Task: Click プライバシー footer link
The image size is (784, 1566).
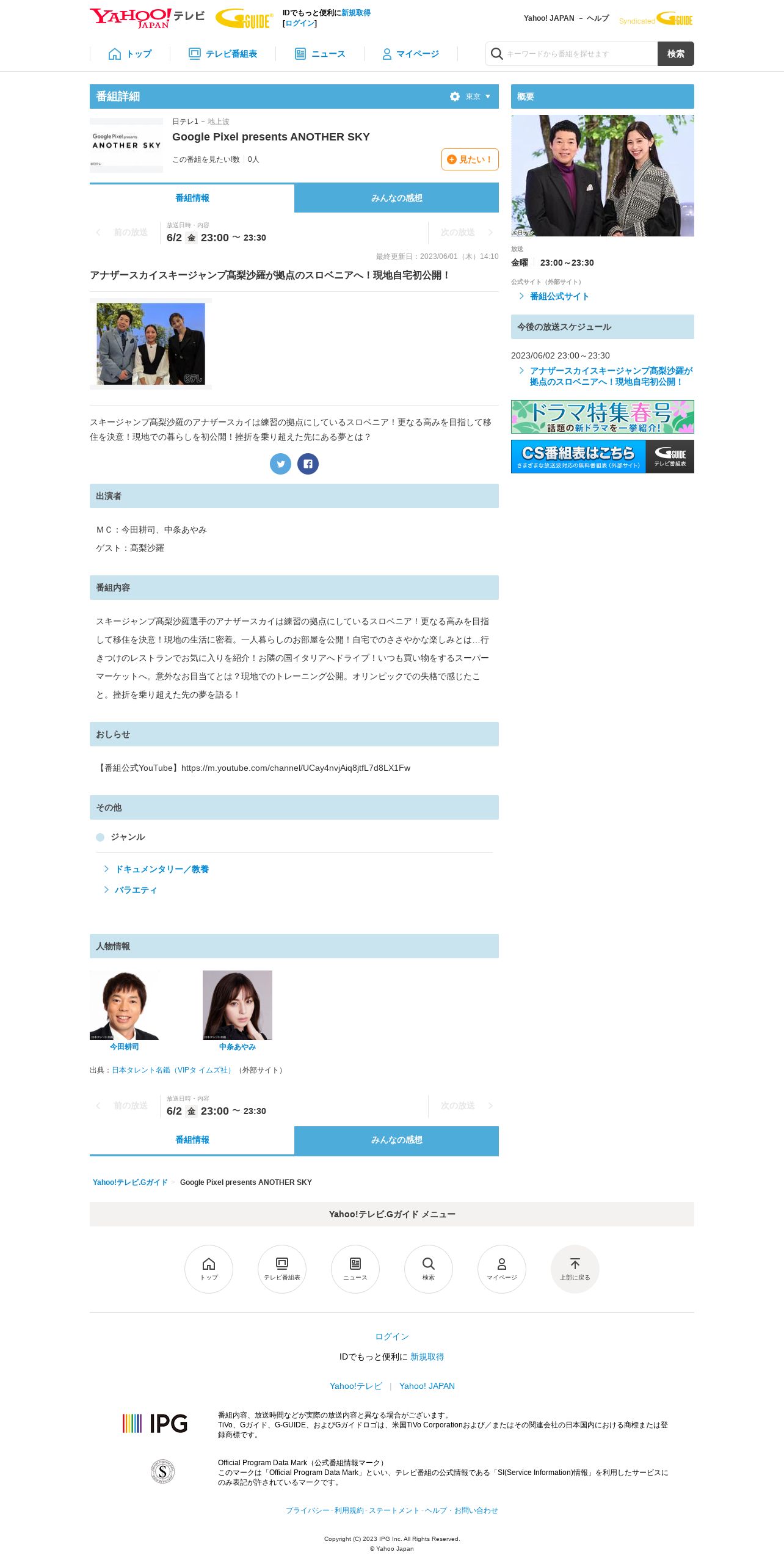Action: [x=308, y=1510]
